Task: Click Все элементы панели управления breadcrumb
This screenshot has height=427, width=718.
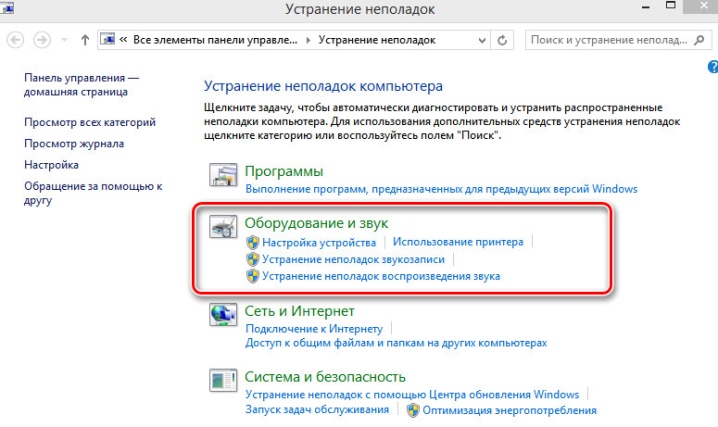Action: 215,40
